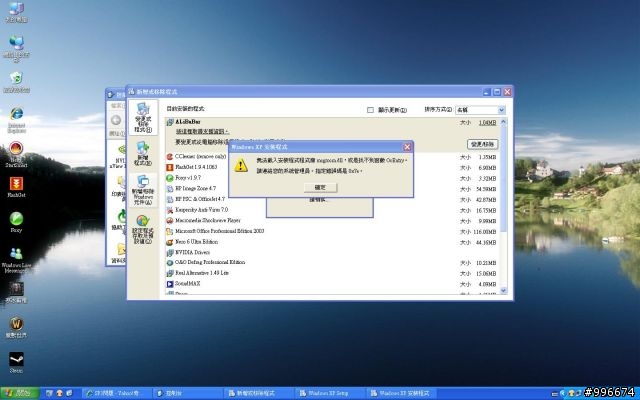Screen dimensions: 640x400
Task: Open FlashGet desktop shortcut
Action: tap(16, 187)
